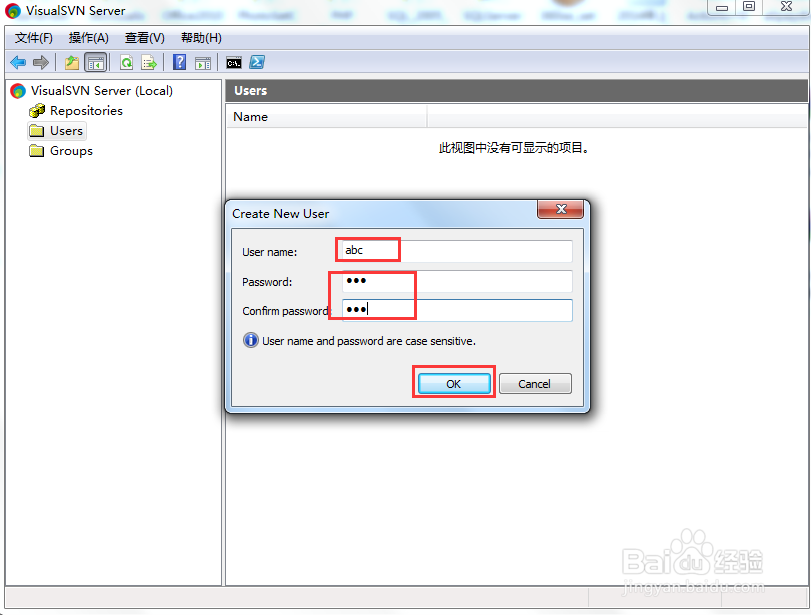Screen dimensions: 811x615
Task: Click the Up one level folder icon
Action: 72,63
